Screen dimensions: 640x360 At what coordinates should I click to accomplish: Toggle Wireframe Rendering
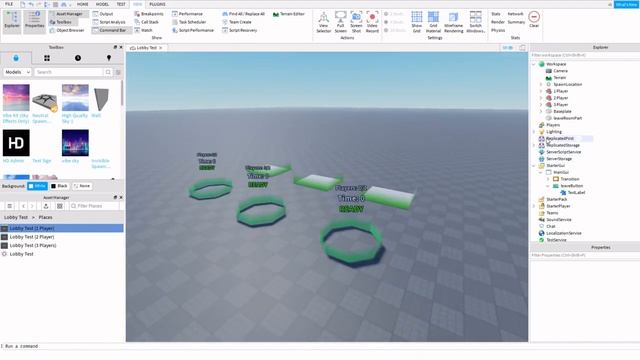tap(453, 22)
